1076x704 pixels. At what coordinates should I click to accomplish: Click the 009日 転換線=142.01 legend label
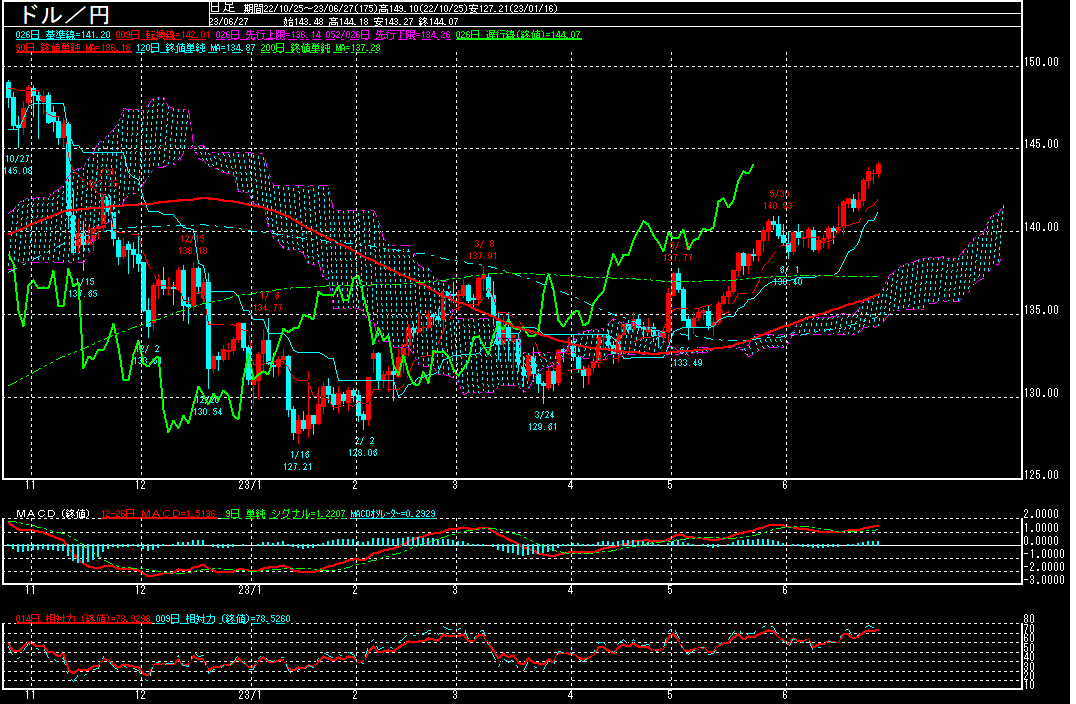(163, 35)
